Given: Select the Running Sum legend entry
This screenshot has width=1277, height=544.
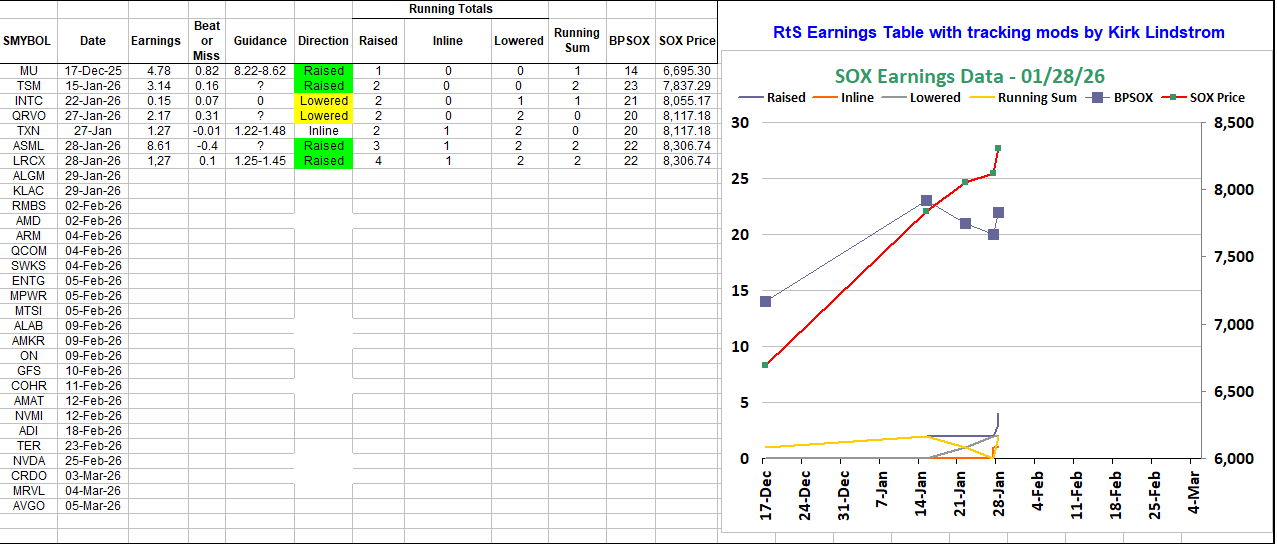Looking at the screenshot, I should [x=1035, y=98].
